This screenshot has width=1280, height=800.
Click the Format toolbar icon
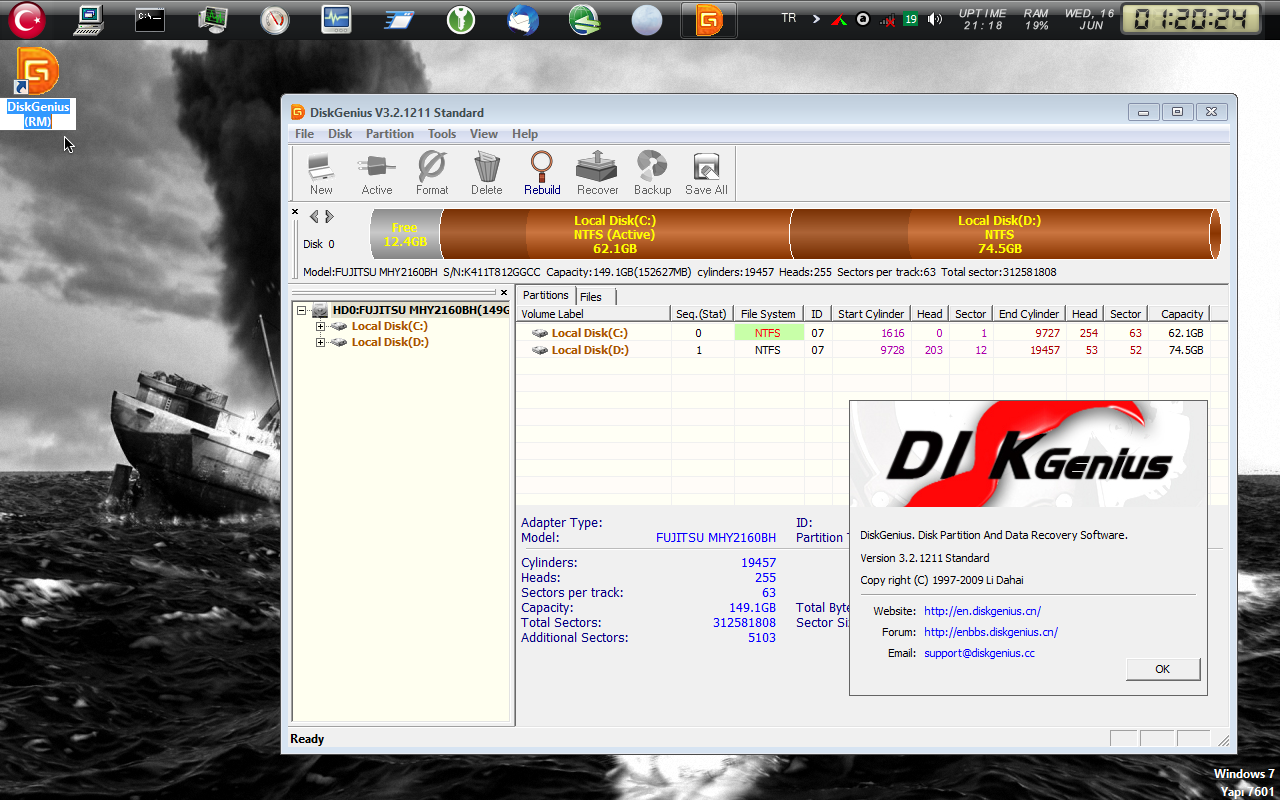[x=432, y=173]
